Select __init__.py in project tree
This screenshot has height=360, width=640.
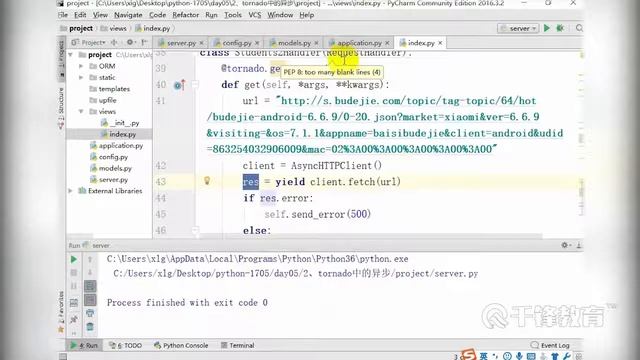(x=121, y=122)
